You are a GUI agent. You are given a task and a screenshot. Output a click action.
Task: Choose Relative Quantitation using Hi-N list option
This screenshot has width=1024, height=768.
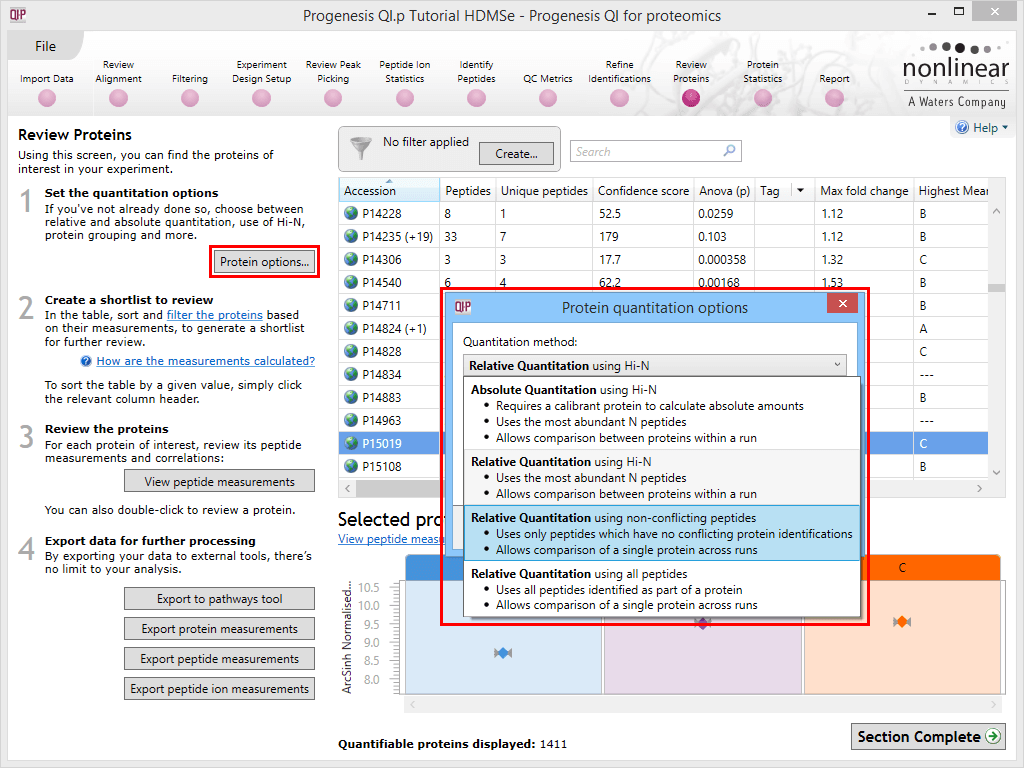click(x=662, y=477)
